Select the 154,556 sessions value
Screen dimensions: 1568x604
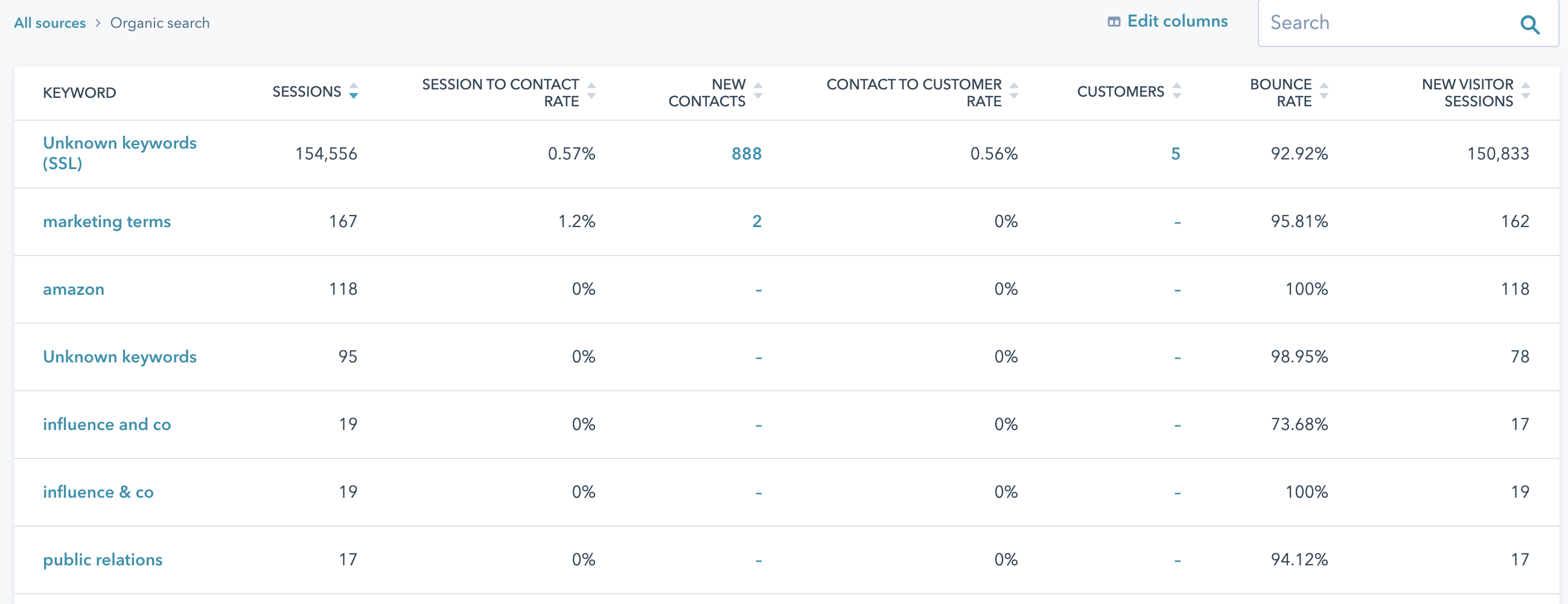point(327,153)
